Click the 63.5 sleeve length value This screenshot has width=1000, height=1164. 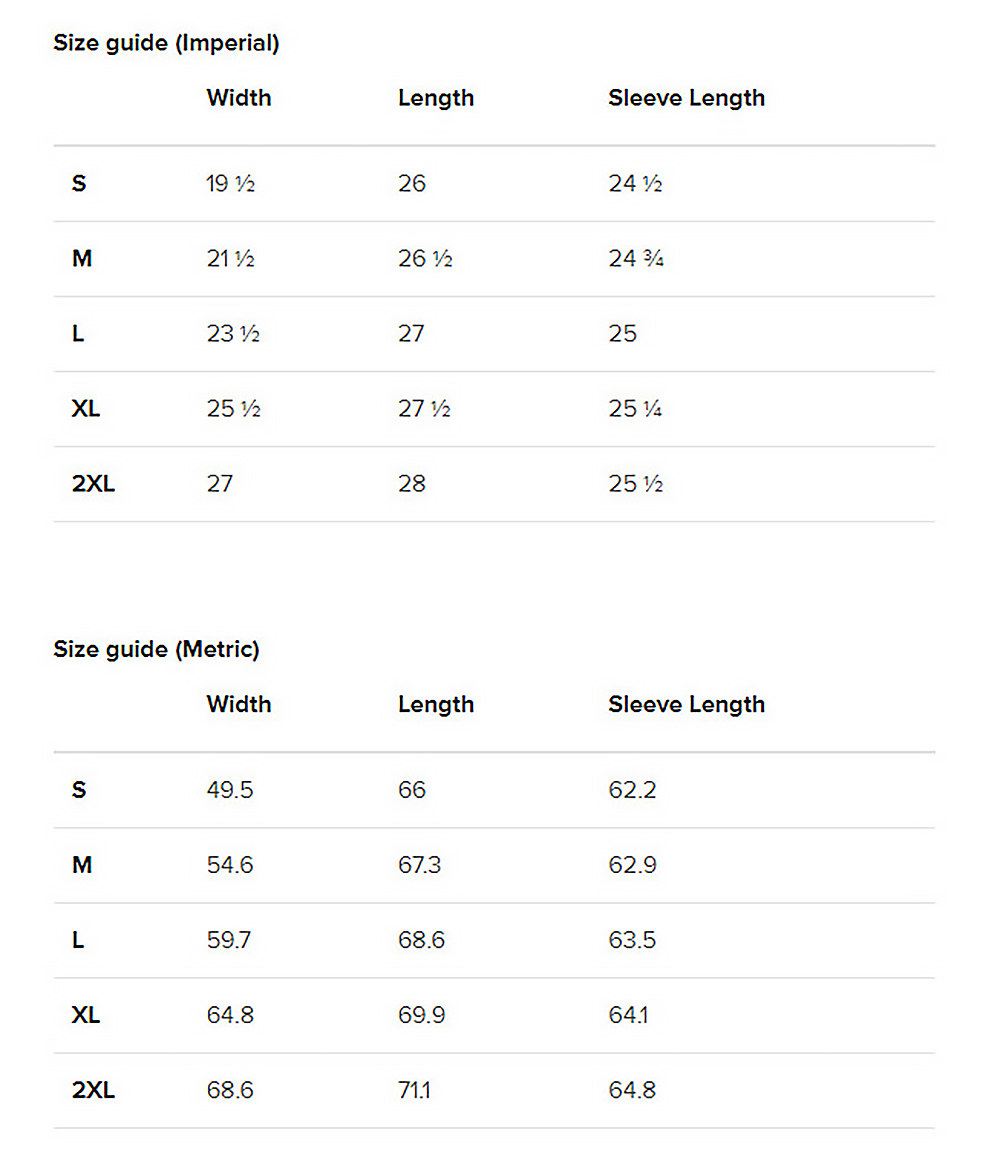[x=632, y=940]
